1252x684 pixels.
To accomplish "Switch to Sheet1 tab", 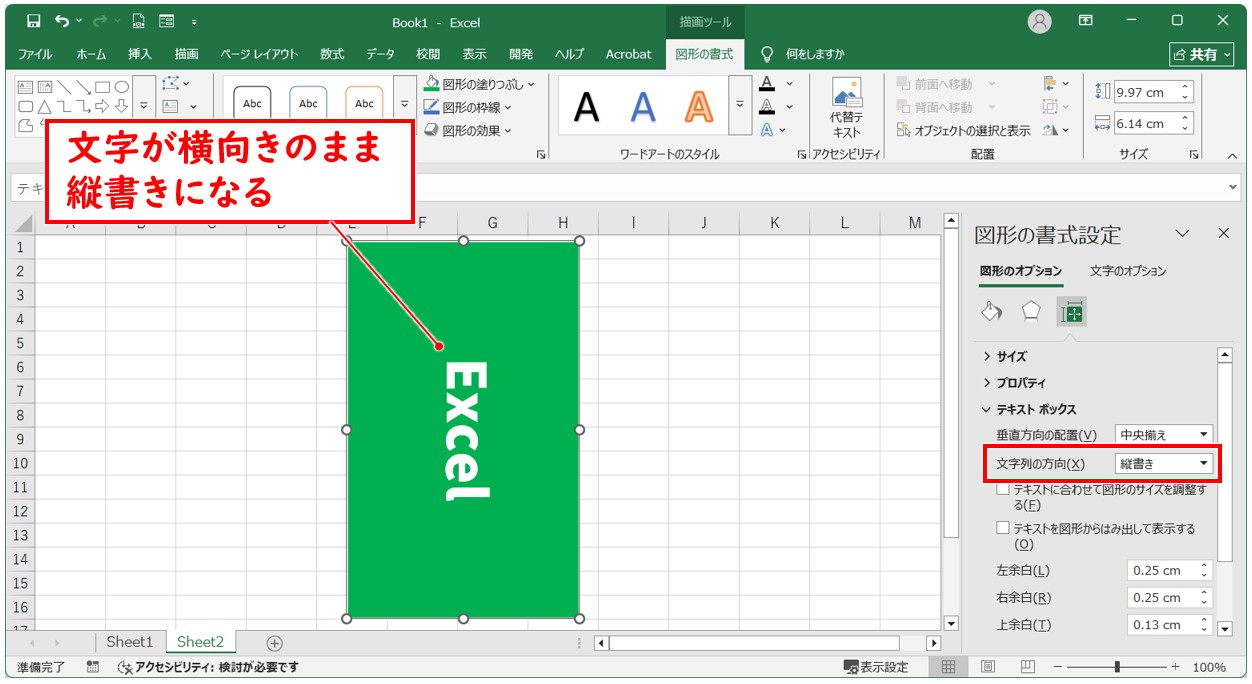I will point(130,642).
